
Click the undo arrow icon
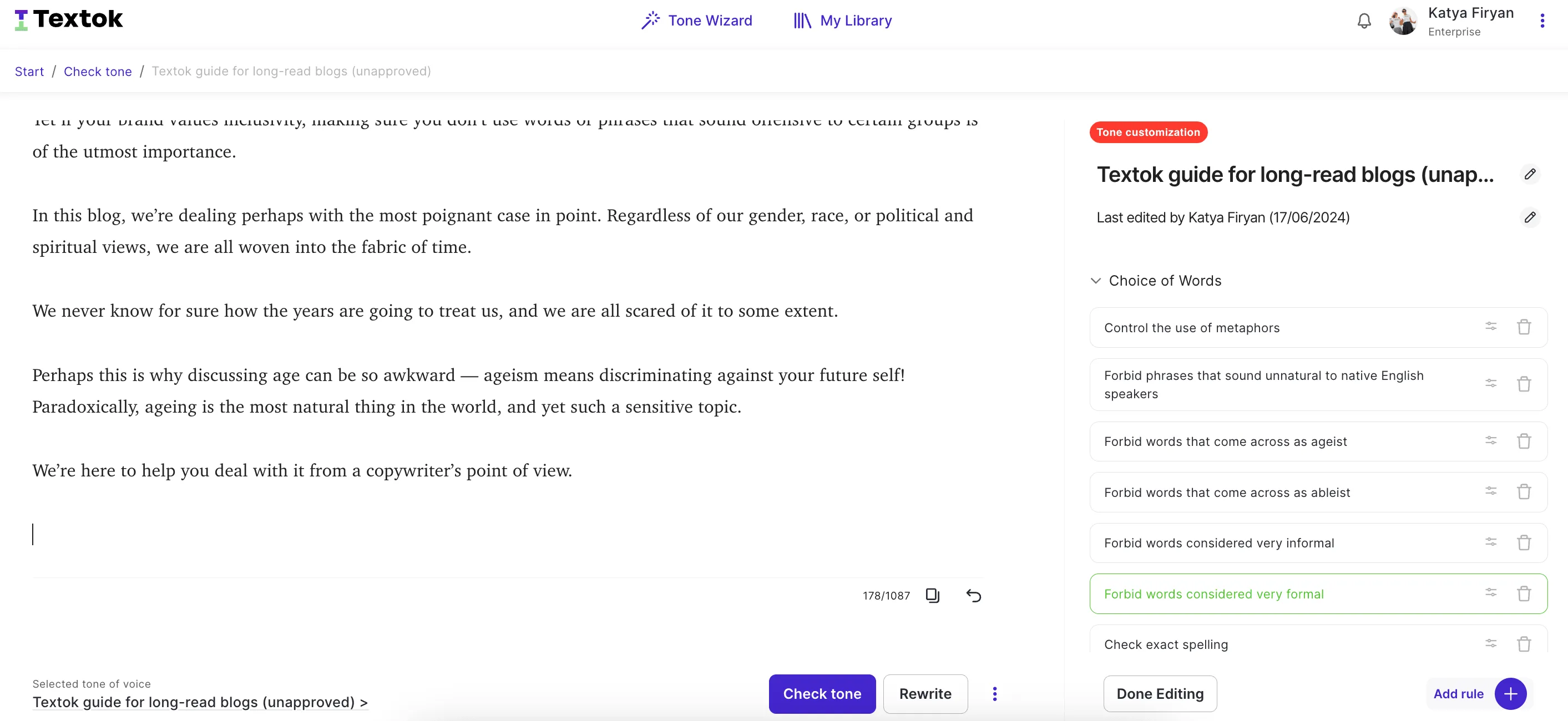point(973,595)
